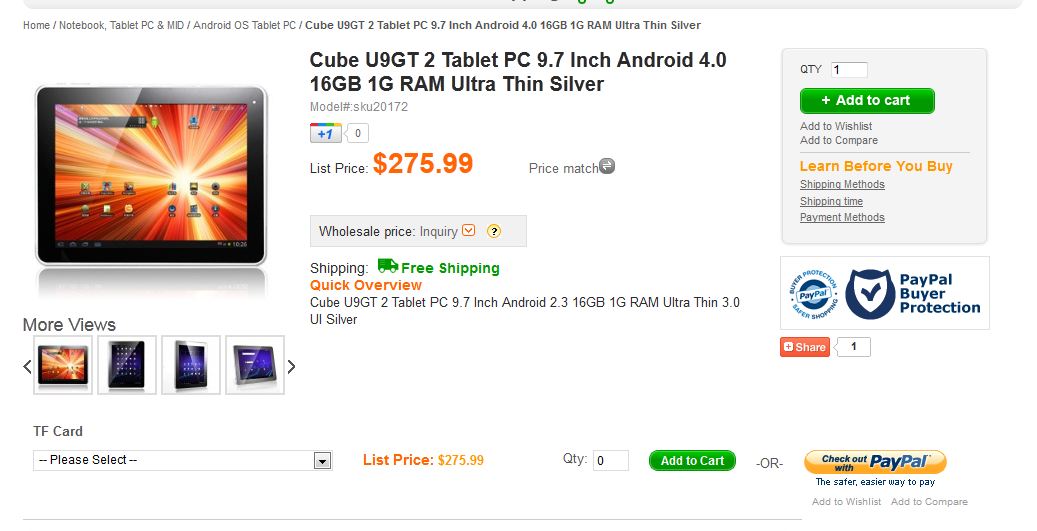
Task: Click the PayPal Buyer Protection badge
Action: pyautogui.click(x=884, y=293)
